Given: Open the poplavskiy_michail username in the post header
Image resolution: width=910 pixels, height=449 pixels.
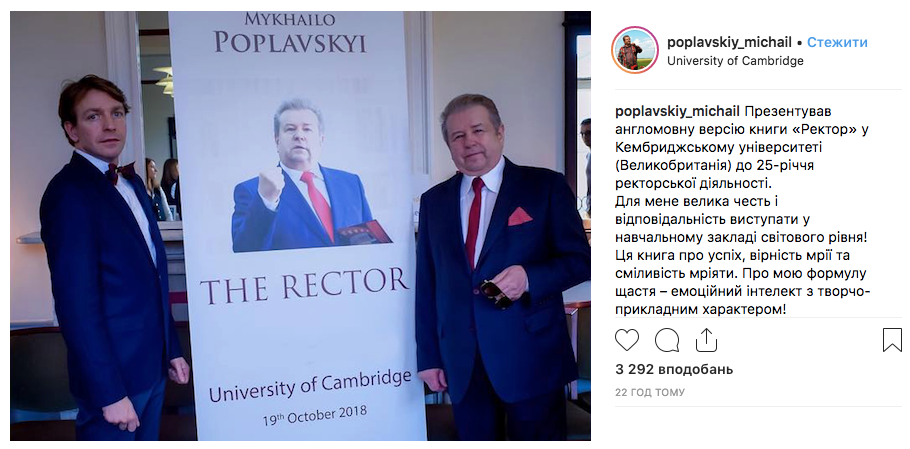Looking at the screenshot, I should coord(729,42).
